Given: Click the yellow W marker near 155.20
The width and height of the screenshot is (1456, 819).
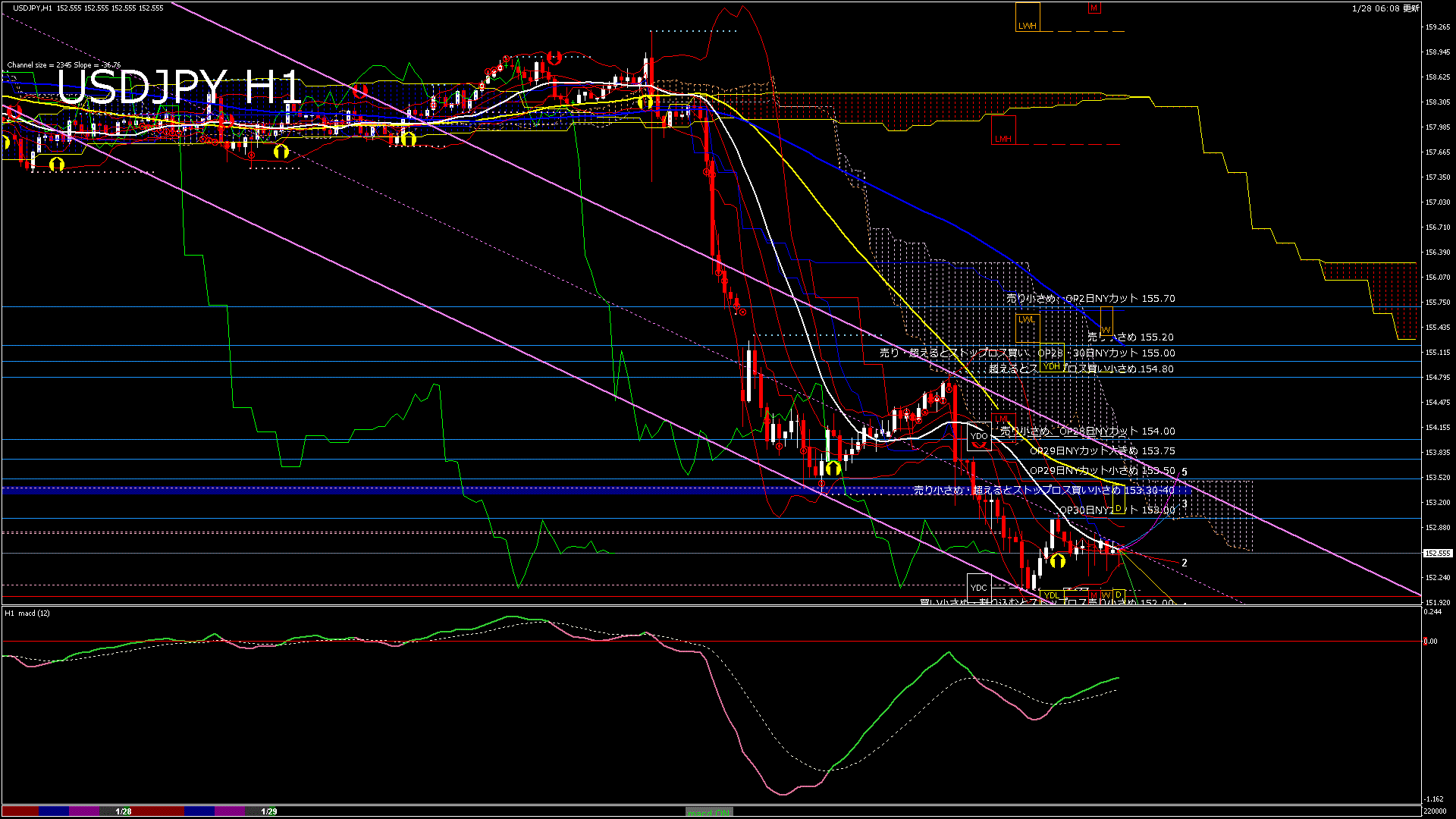Looking at the screenshot, I should (1106, 329).
